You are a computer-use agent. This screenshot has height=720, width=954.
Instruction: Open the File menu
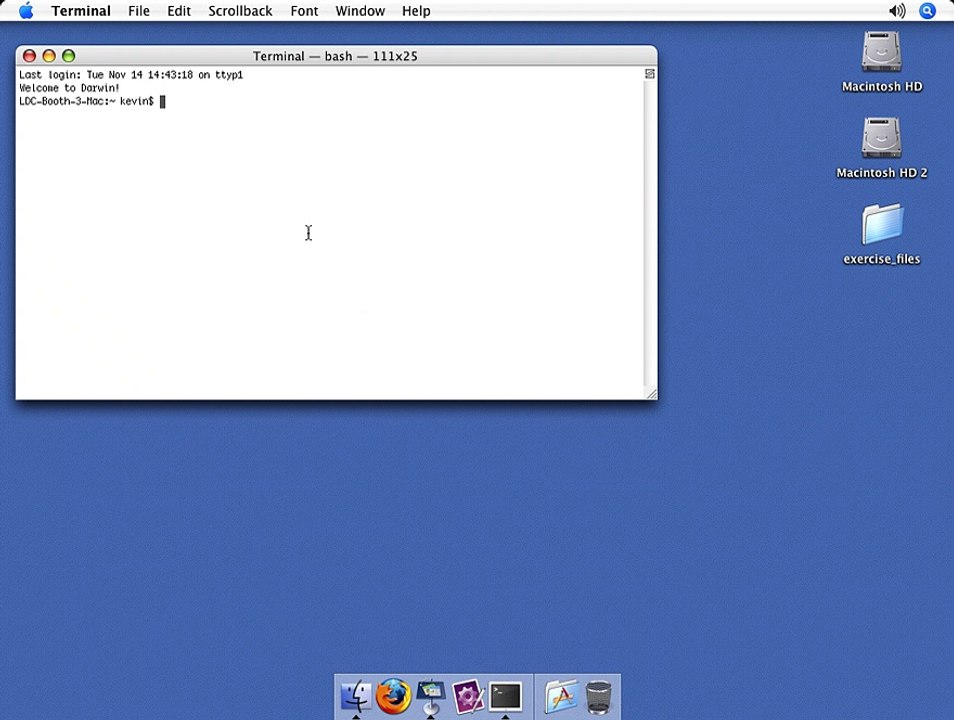[139, 11]
